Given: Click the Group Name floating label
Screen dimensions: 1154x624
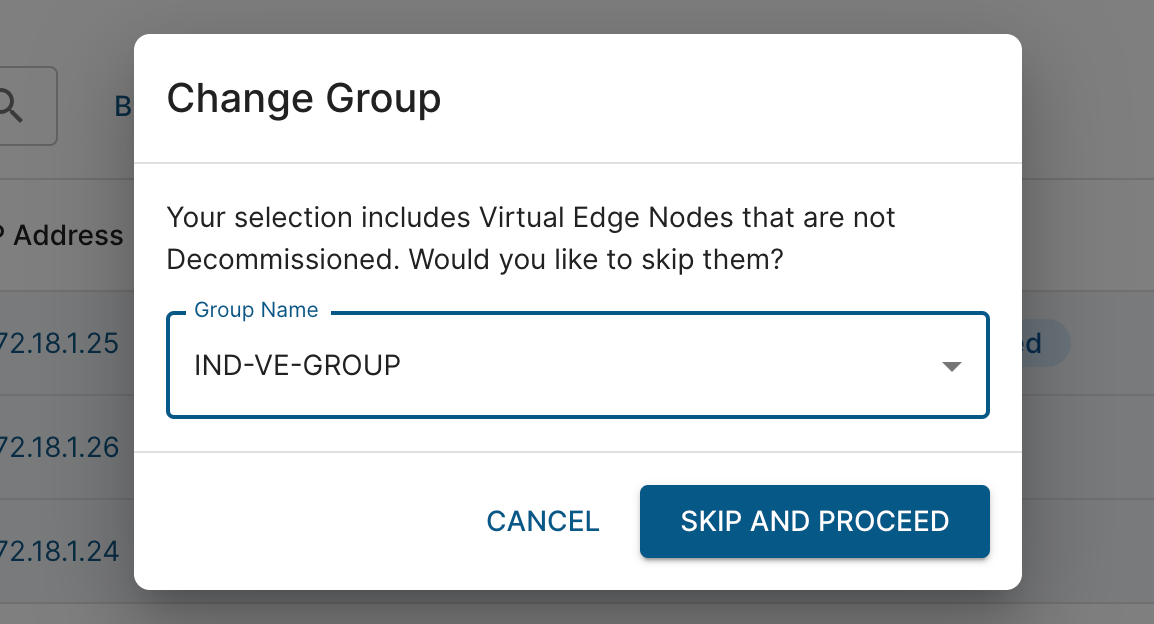Looking at the screenshot, I should click(256, 310).
